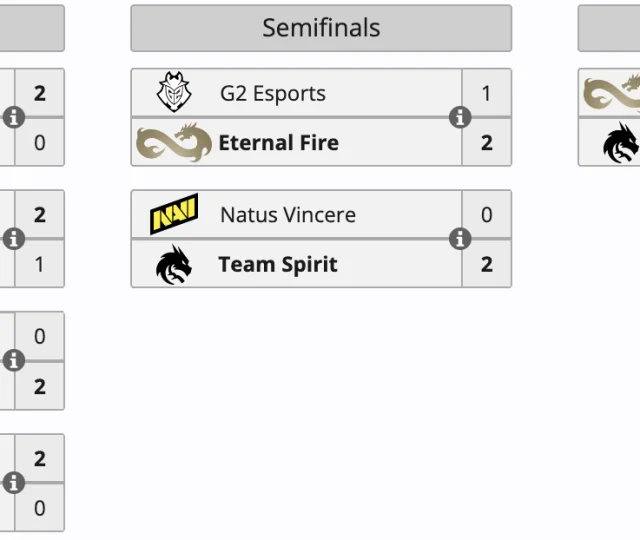Click the Team Spirit logo in the finals bracket

[x=621, y=143]
